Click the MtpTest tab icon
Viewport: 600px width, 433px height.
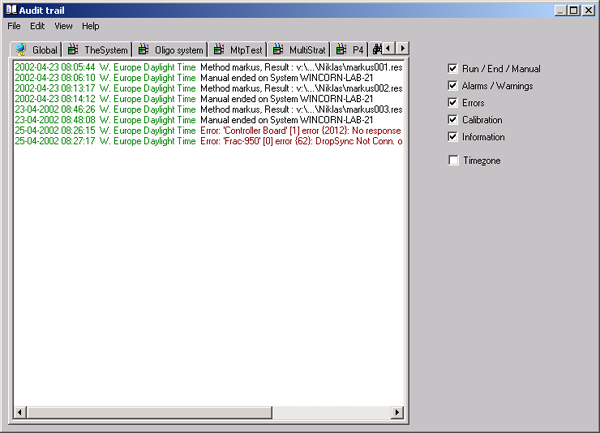point(221,49)
